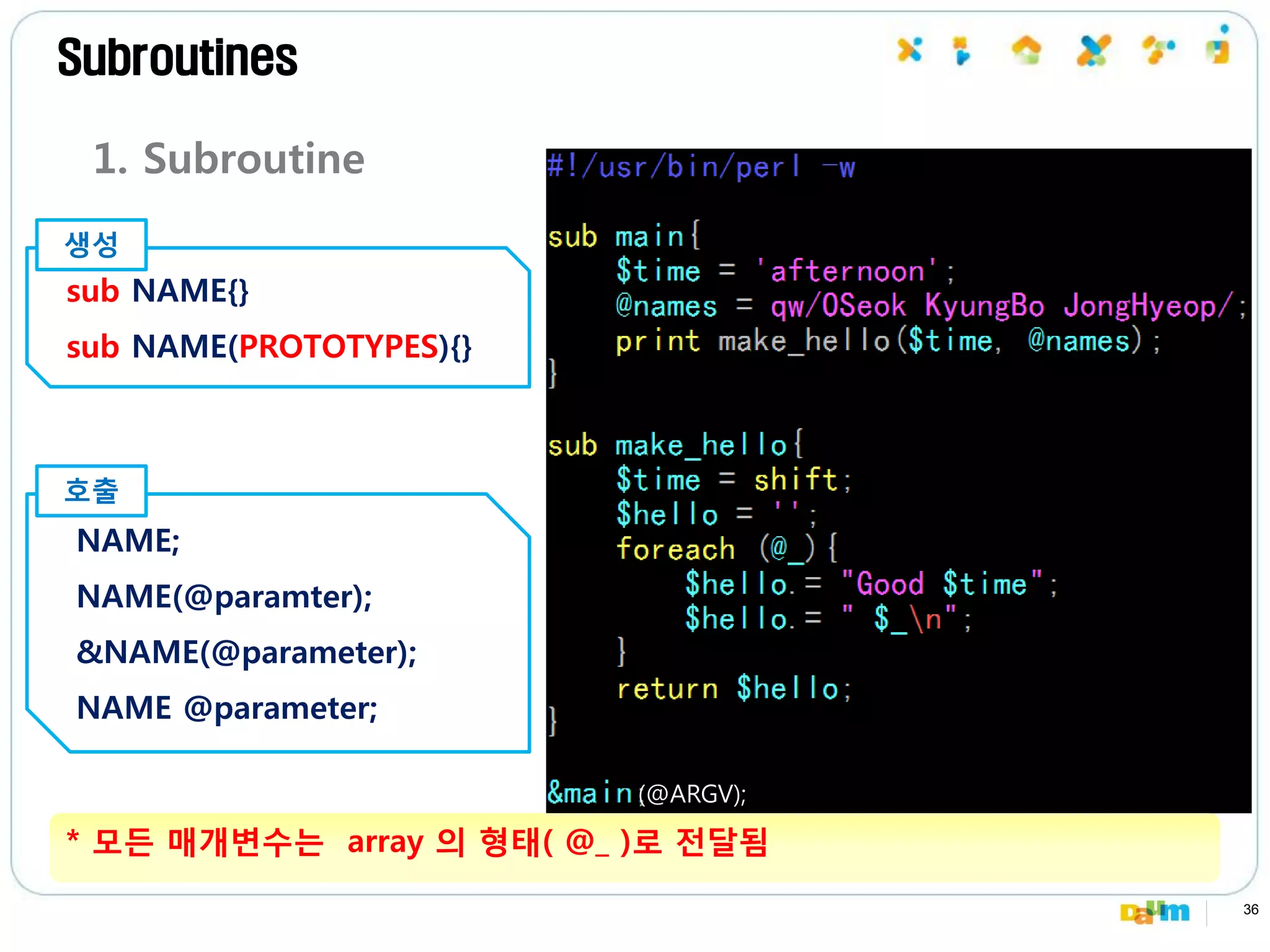Click the 'NAME @parameter;' line

tap(227, 709)
